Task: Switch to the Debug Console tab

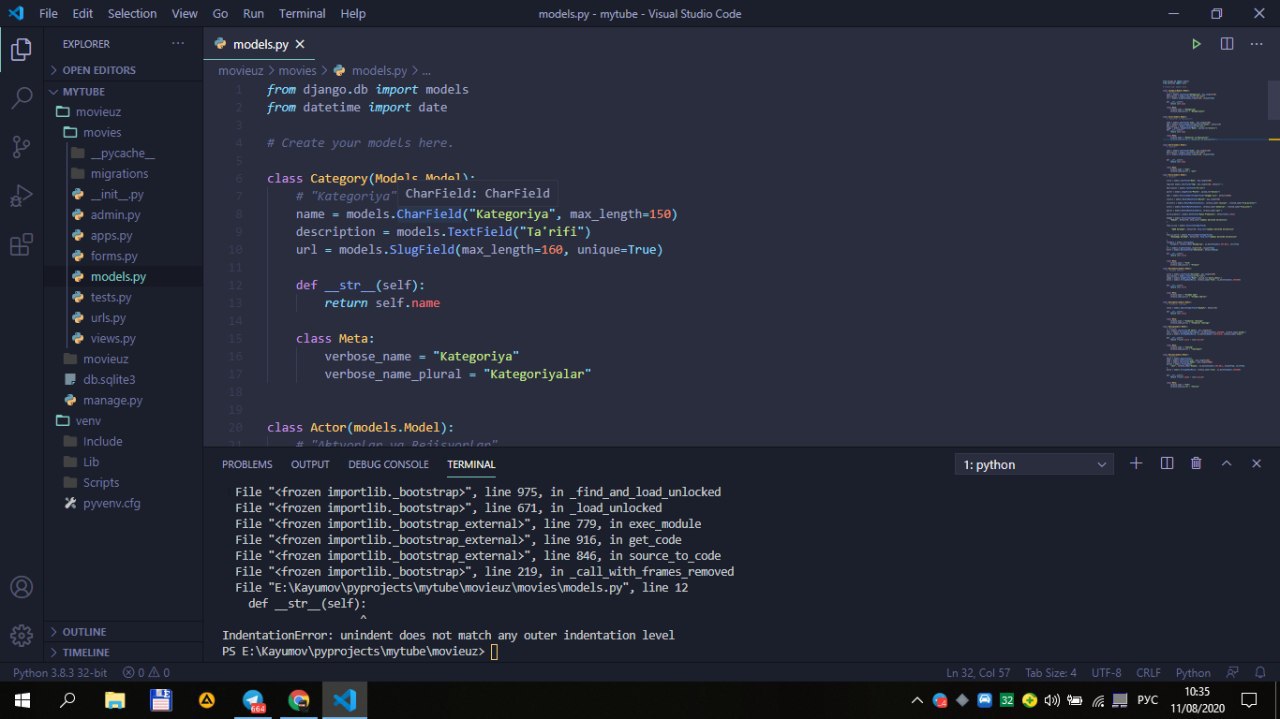Action: pyautogui.click(x=388, y=464)
